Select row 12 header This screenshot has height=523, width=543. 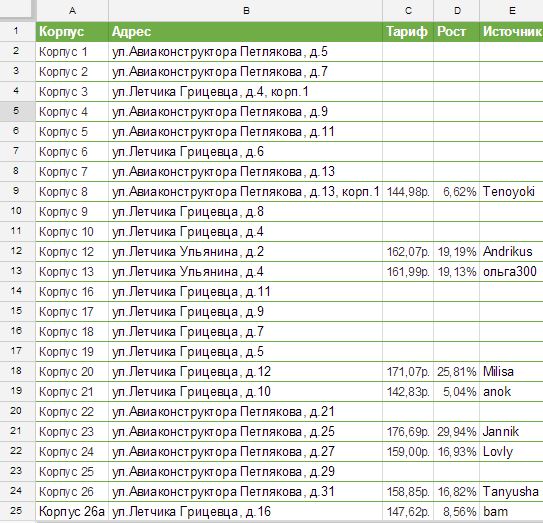(17, 251)
